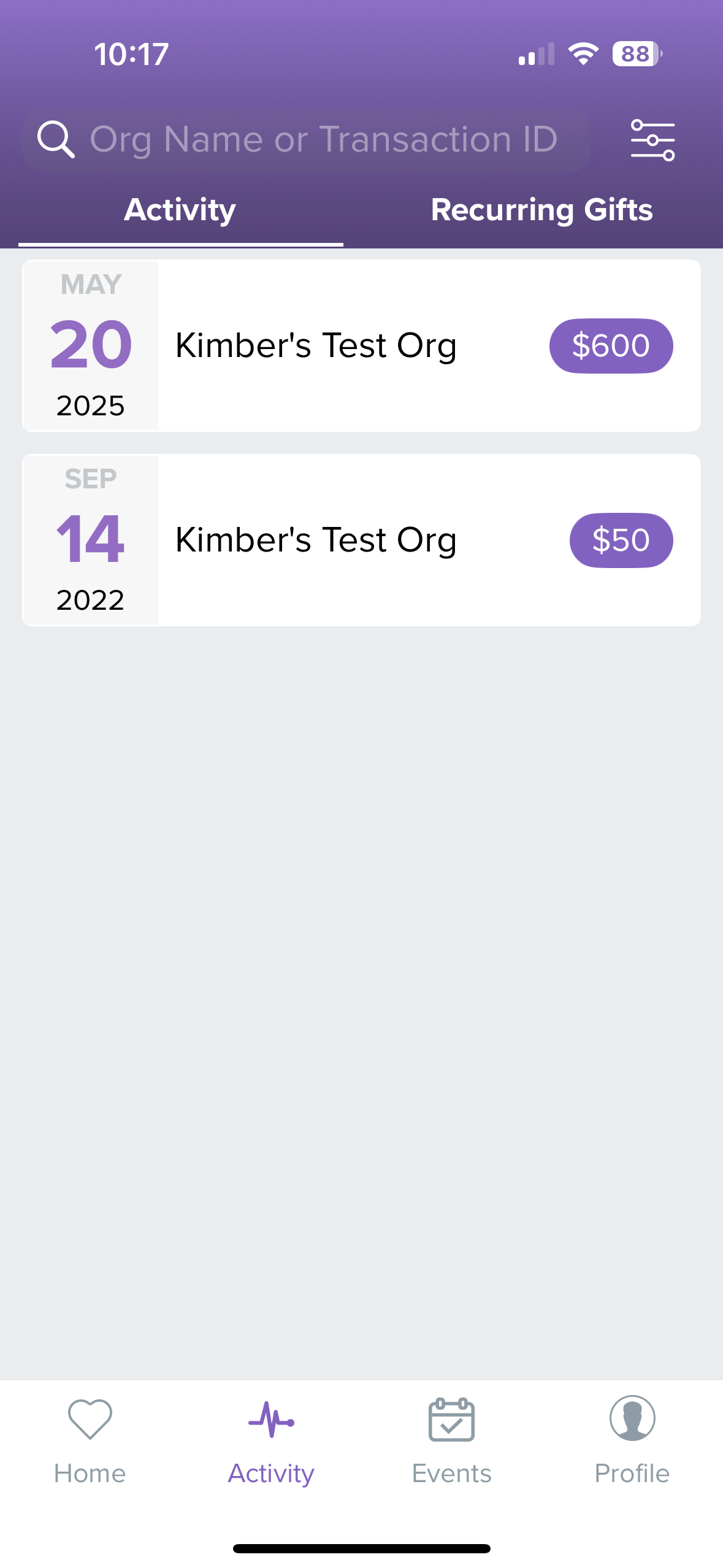Tap the battery indicator in status bar
The image size is (723, 1568).
pyautogui.click(x=637, y=54)
